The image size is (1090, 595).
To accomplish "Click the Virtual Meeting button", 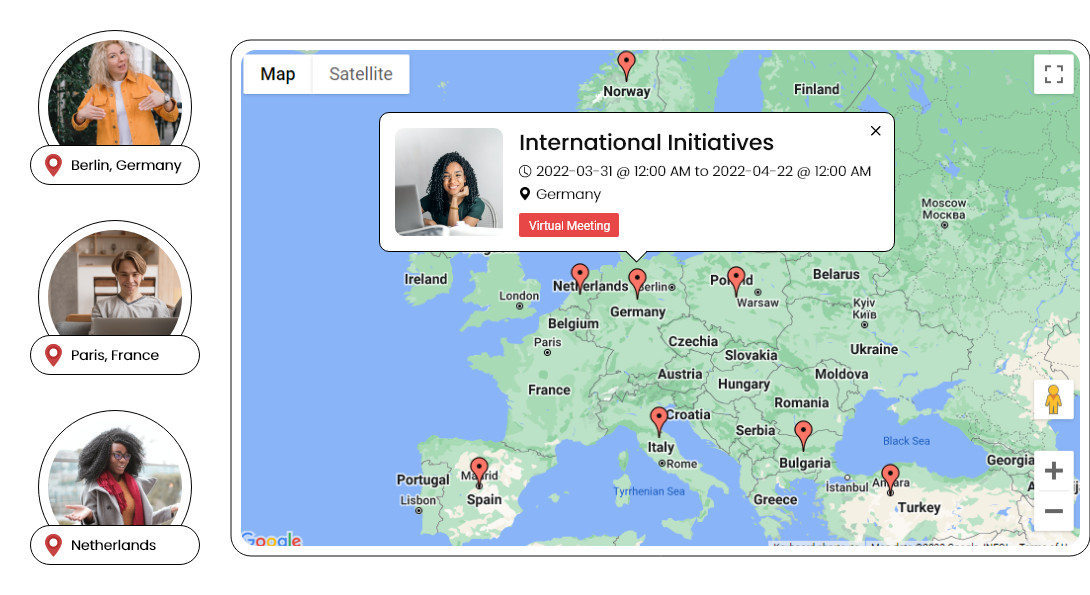I will tap(568, 225).
